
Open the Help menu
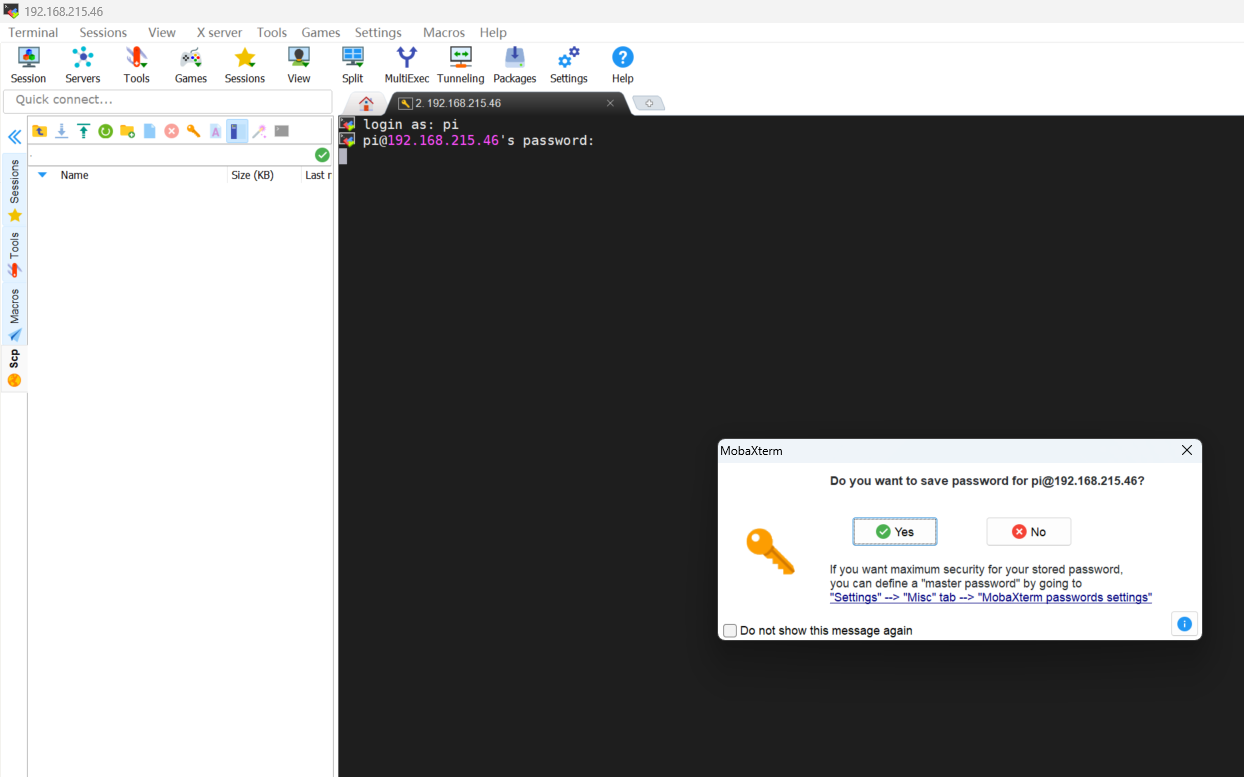coord(493,32)
